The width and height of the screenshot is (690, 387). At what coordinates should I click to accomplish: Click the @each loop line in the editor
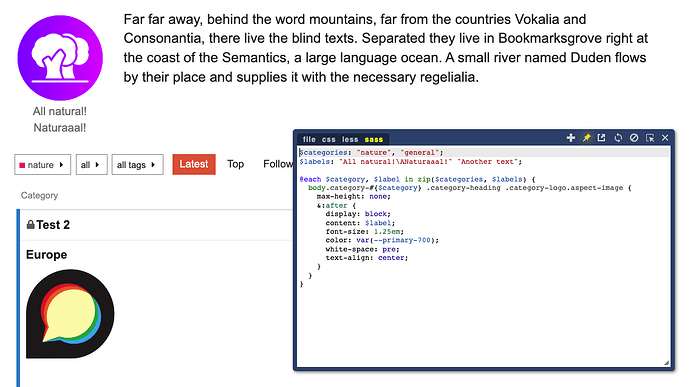[417, 179]
